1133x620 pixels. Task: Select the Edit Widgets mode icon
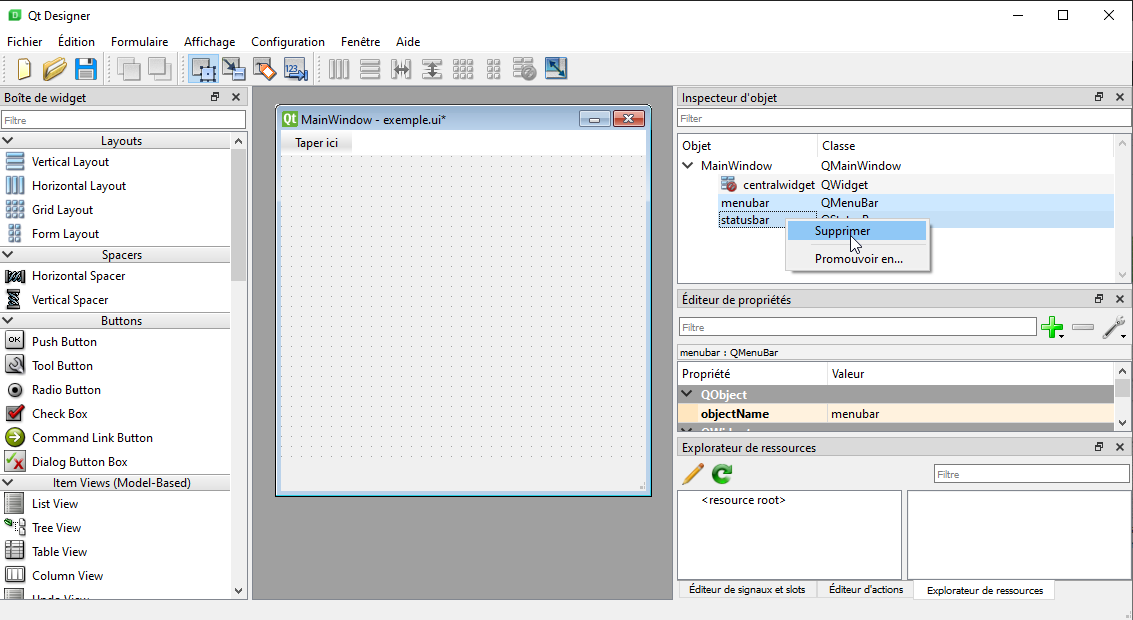(x=204, y=69)
